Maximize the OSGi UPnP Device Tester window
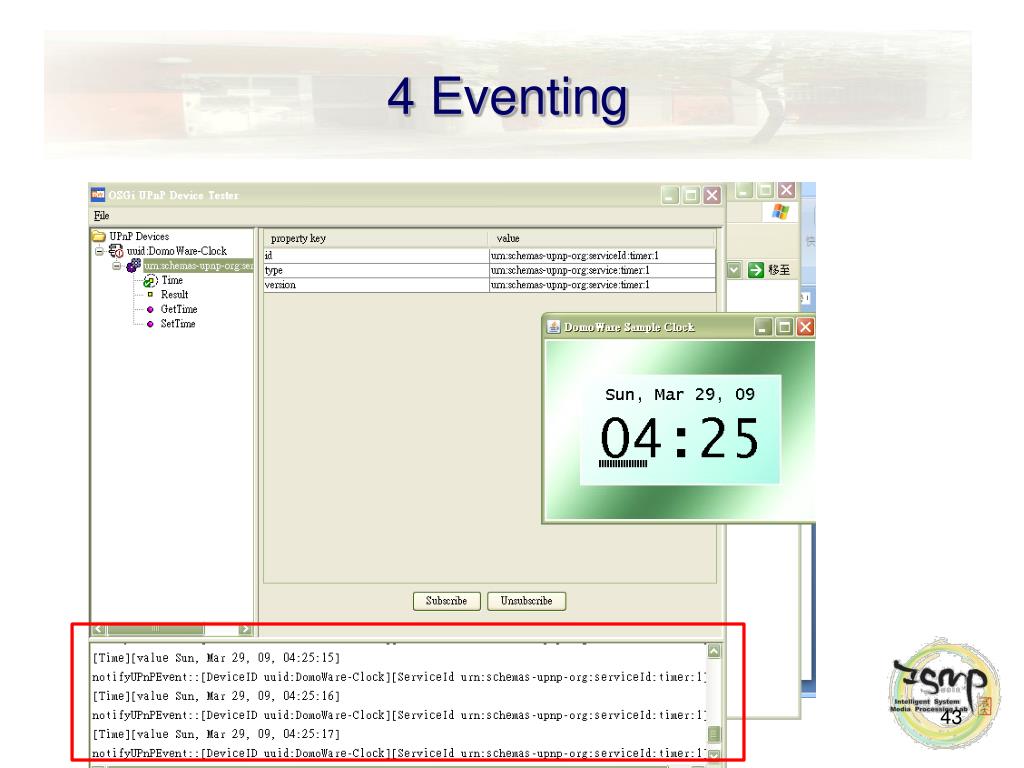The image size is (1024, 768). pyautogui.click(x=691, y=195)
